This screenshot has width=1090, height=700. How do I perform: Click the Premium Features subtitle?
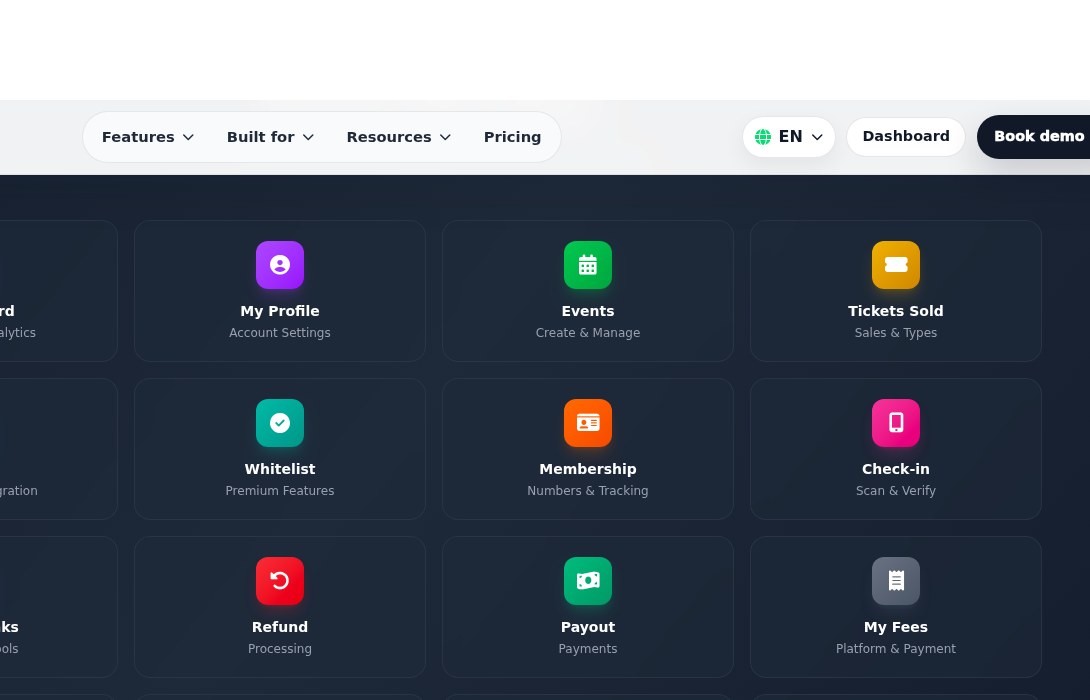tap(279, 490)
